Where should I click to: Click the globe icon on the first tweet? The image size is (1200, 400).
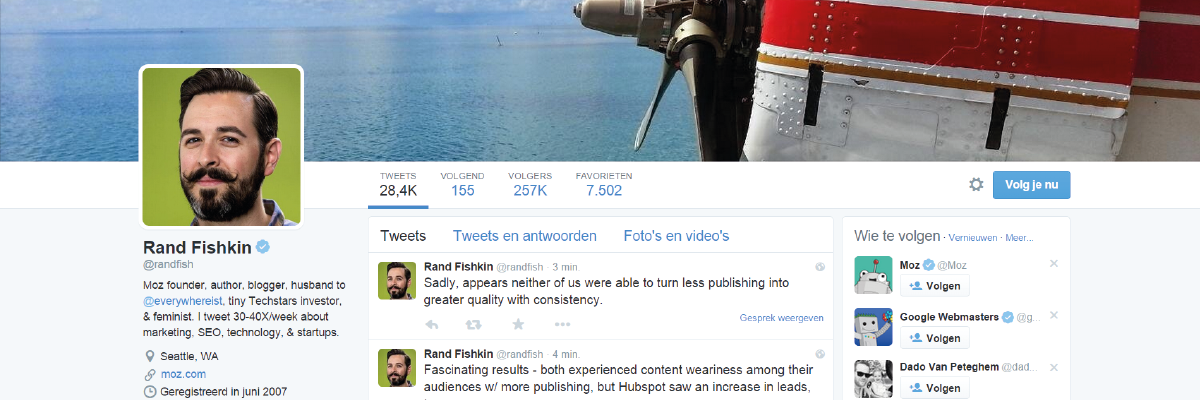[x=819, y=267]
